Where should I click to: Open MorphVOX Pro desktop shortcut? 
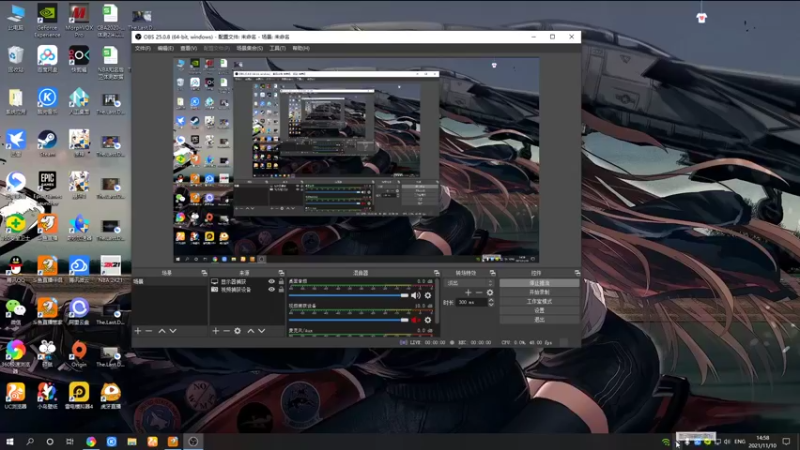(x=79, y=20)
